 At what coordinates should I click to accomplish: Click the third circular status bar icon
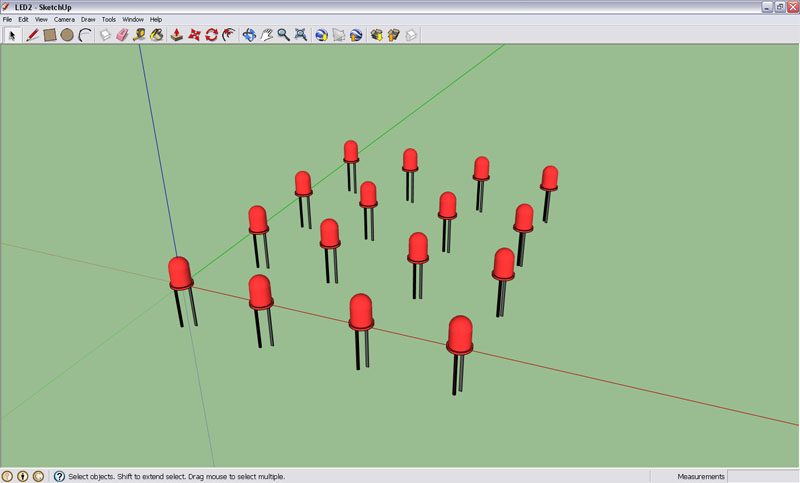click(38, 476)
